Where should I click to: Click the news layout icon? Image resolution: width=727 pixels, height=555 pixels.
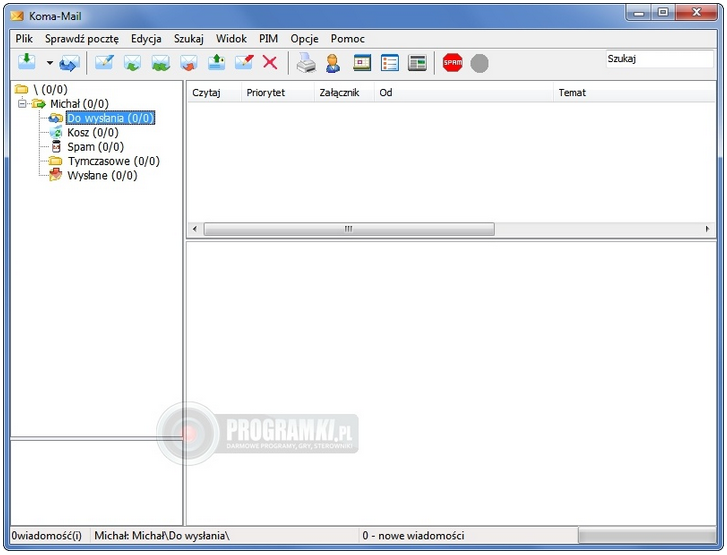417,63
